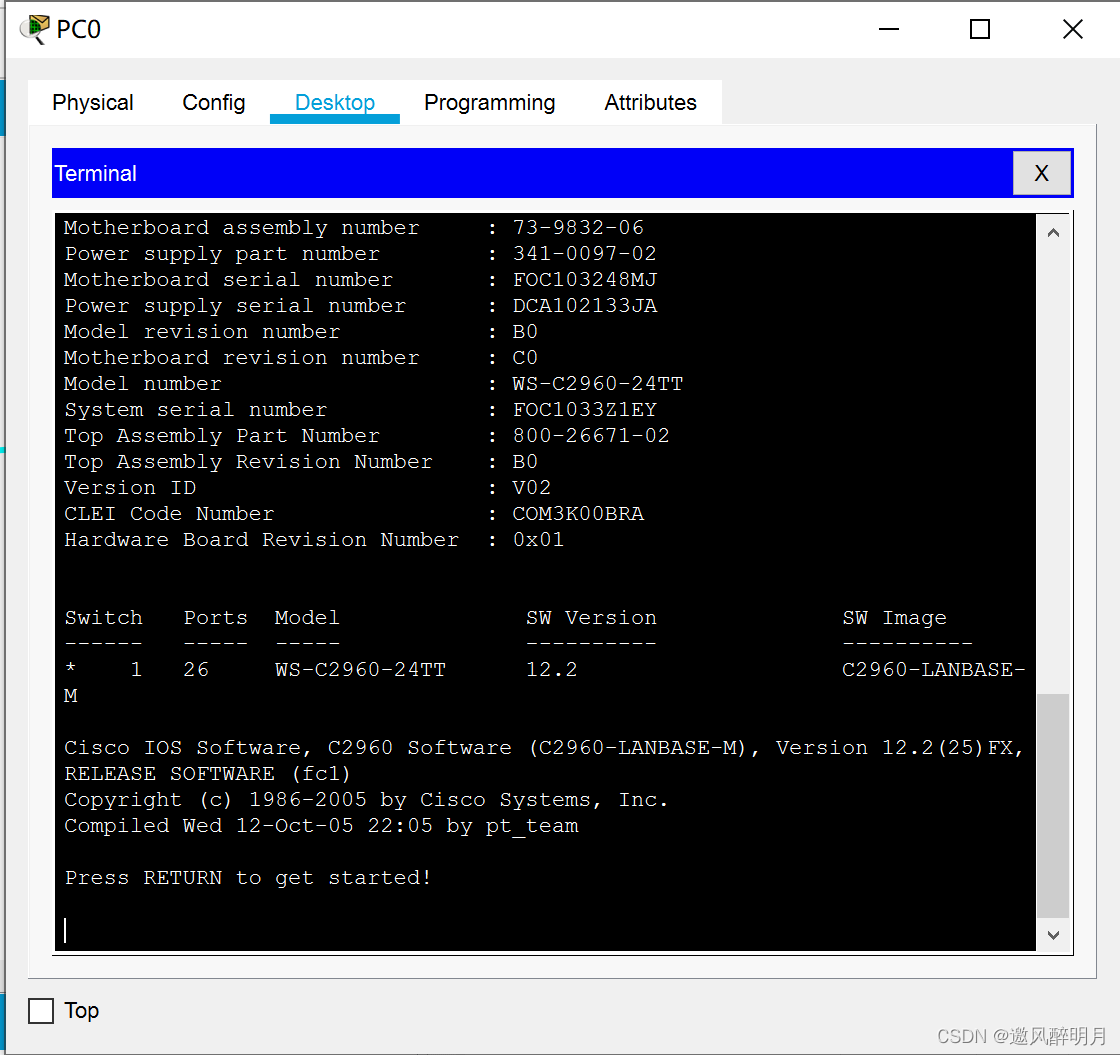
Task: Click the C2960-LANBASE- image name in table
Action: (x=933, y=670)
